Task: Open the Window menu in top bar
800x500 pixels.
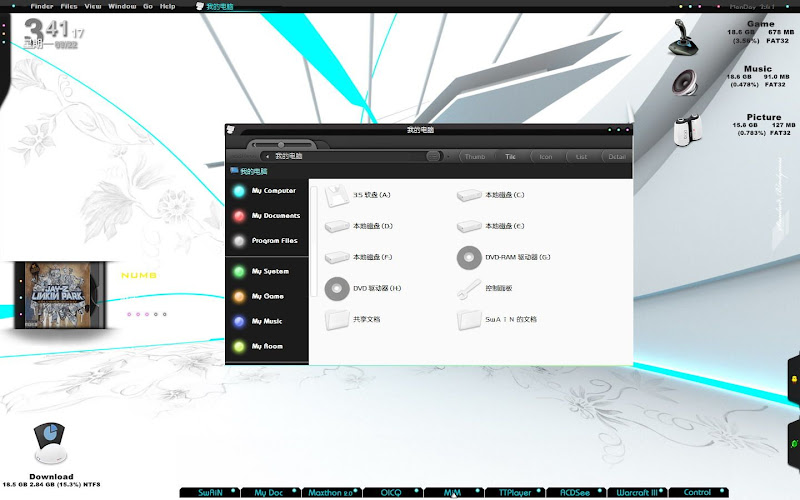Action: coord(122,6)
